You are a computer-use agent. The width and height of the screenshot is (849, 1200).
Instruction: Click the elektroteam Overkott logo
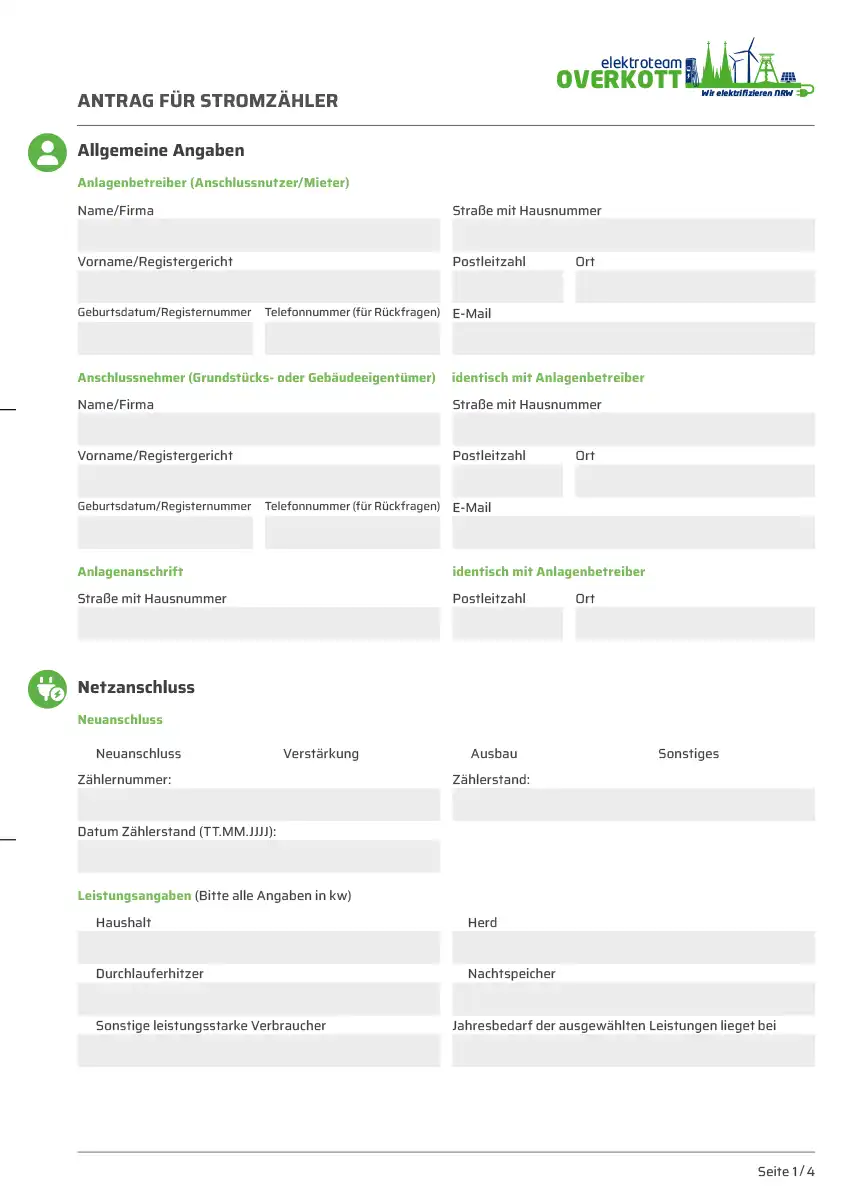pyautogui.click(x=685, y=68)
